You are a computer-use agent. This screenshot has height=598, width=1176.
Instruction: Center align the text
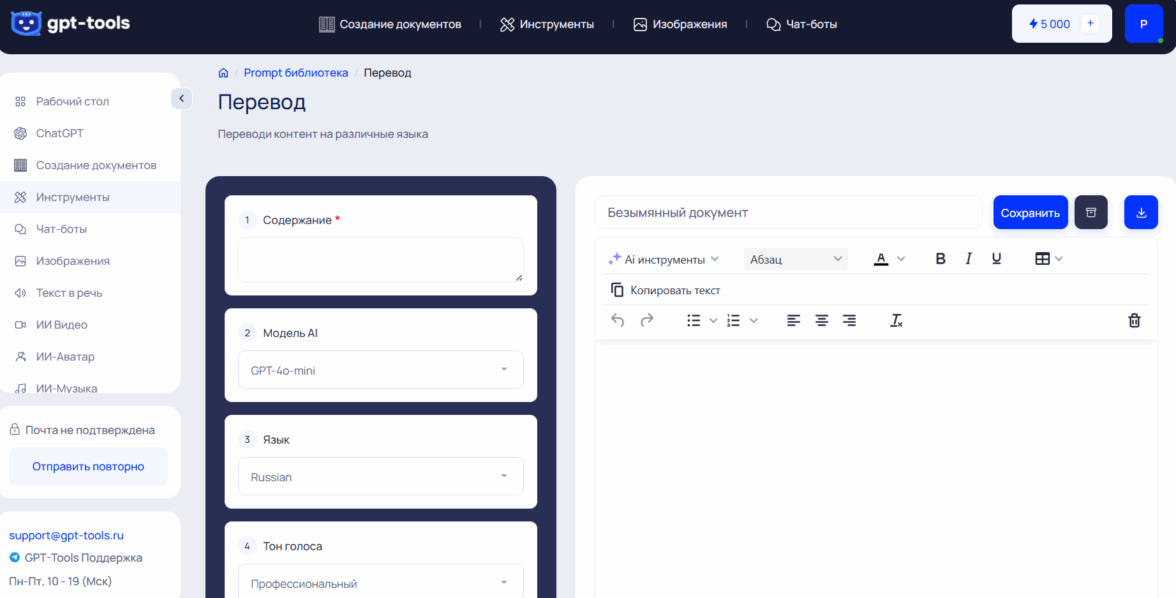821,320
